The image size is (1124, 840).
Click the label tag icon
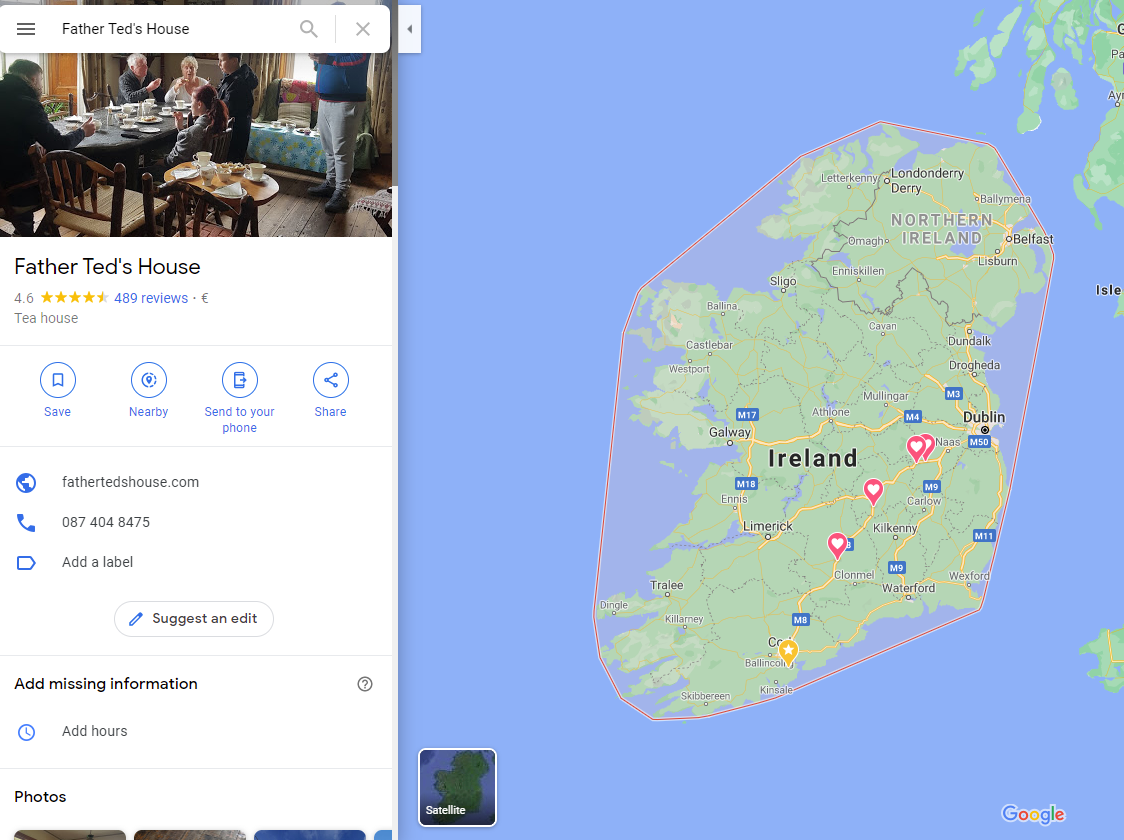click(x=26, y=563)
